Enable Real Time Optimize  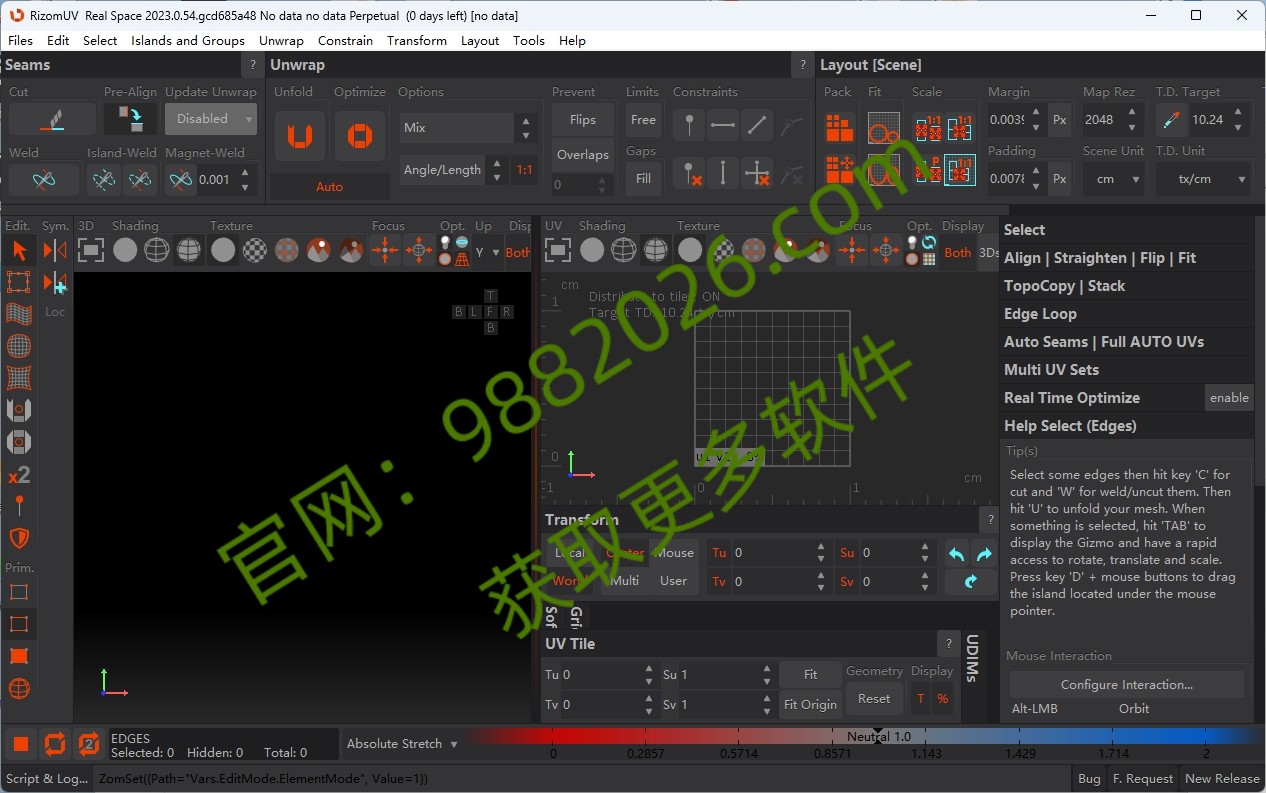1229,398
